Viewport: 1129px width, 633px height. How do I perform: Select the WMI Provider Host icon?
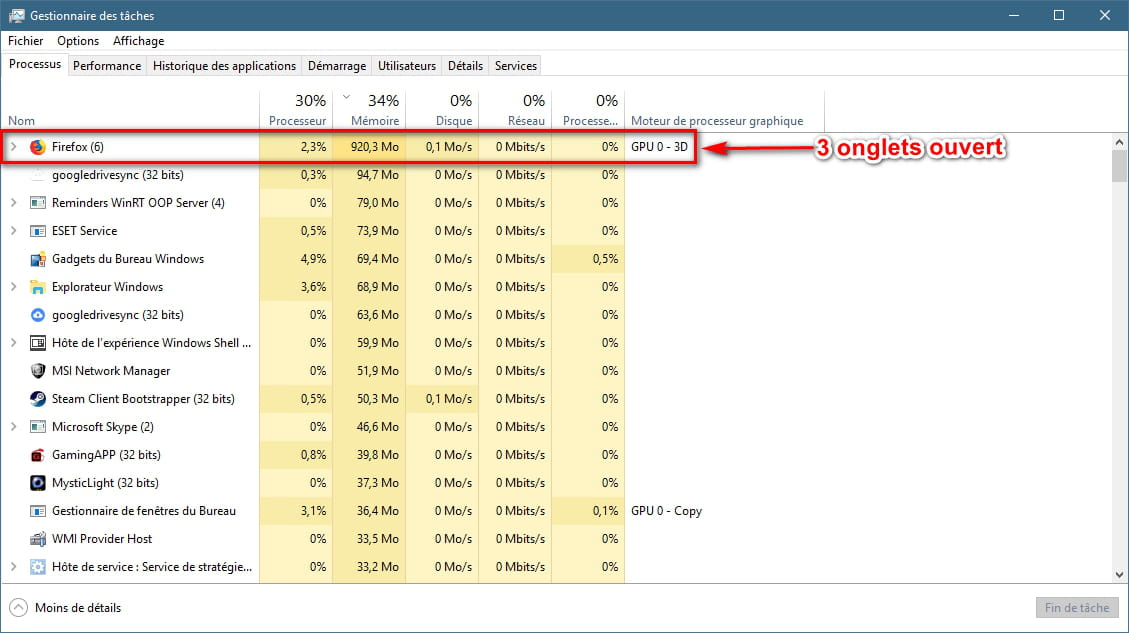pyautogui.click(x=37, y=539)
